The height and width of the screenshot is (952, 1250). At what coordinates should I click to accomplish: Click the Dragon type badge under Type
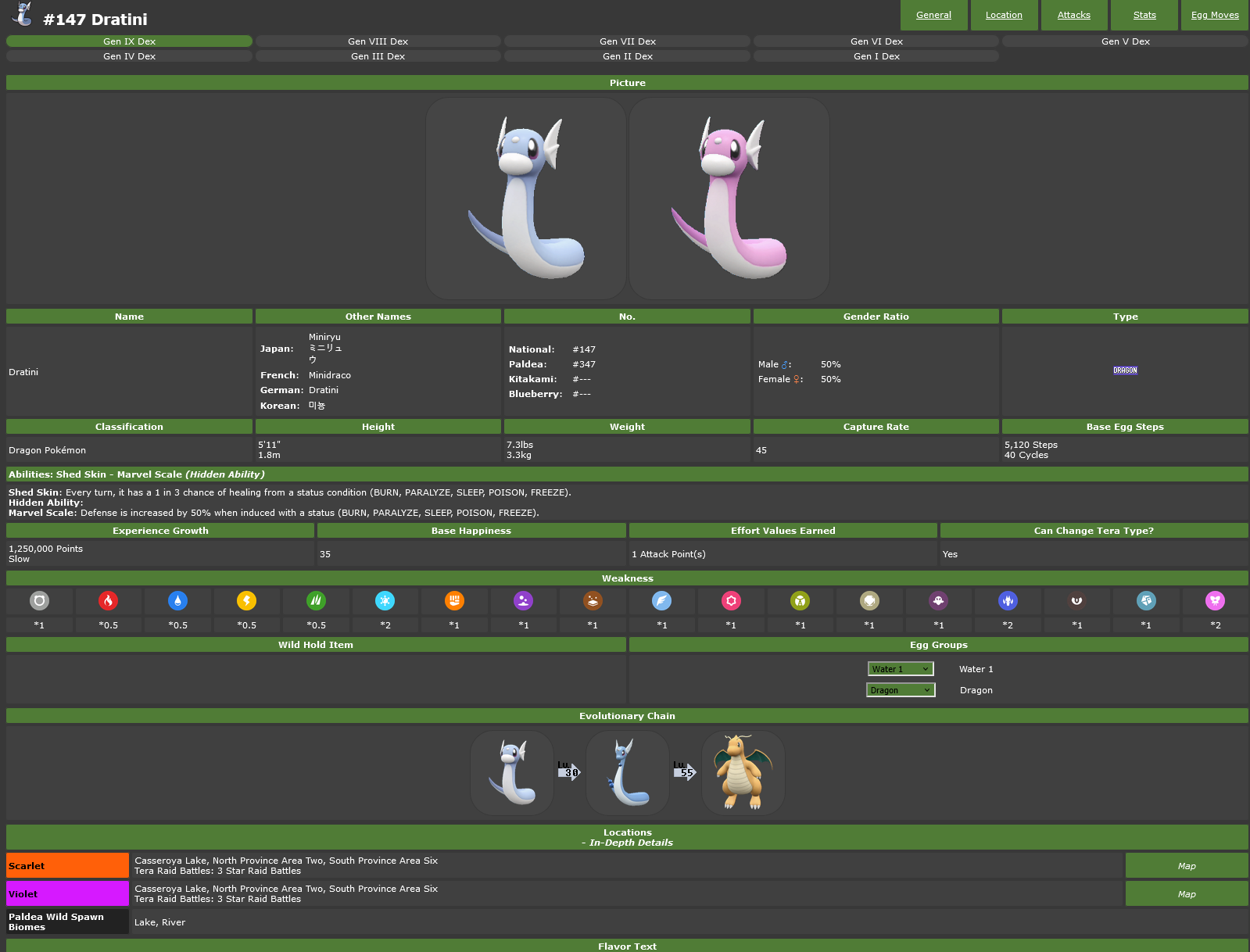pyautogui.click(x=1125, y=370)
